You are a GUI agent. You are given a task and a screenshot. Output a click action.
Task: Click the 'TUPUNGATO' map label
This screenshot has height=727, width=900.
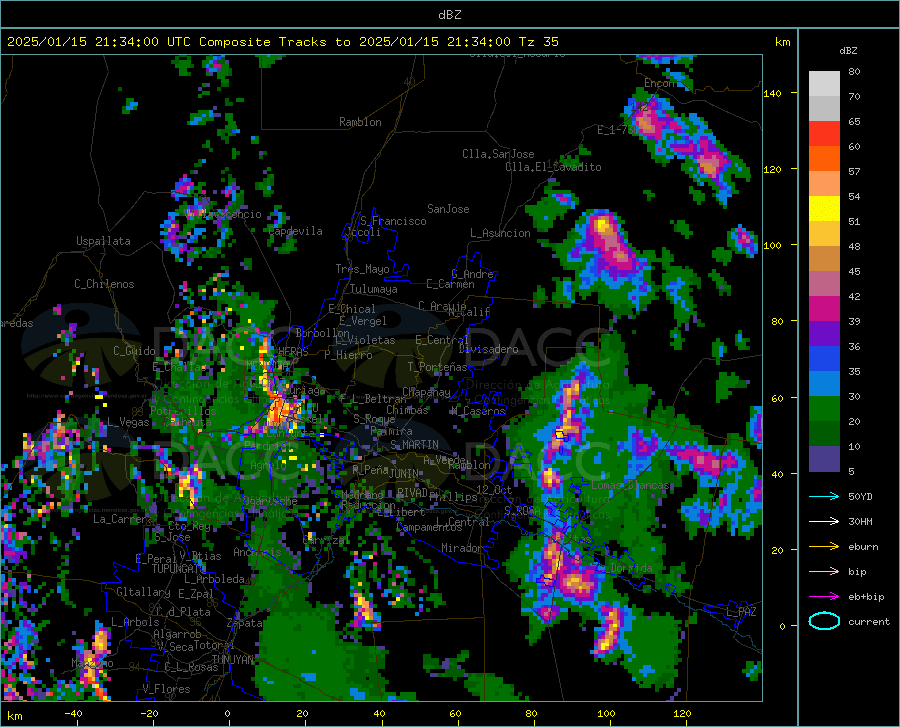[x=179, y=569]
